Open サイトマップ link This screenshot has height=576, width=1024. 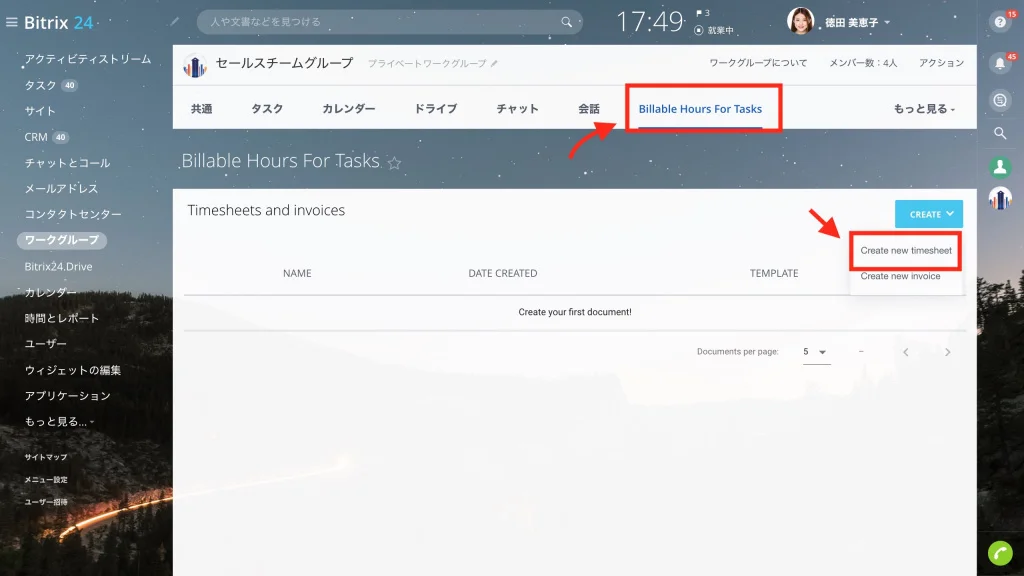46,457
